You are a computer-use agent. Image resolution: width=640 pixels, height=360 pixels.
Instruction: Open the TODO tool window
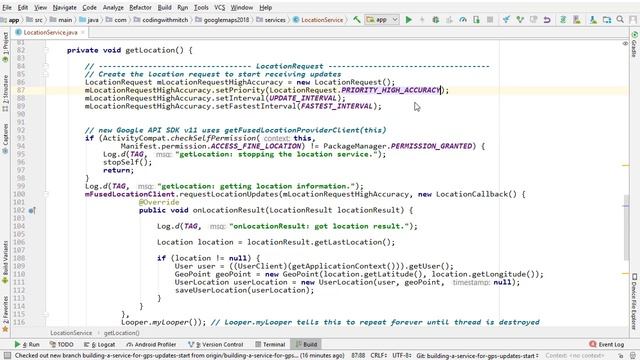point(62,344)
